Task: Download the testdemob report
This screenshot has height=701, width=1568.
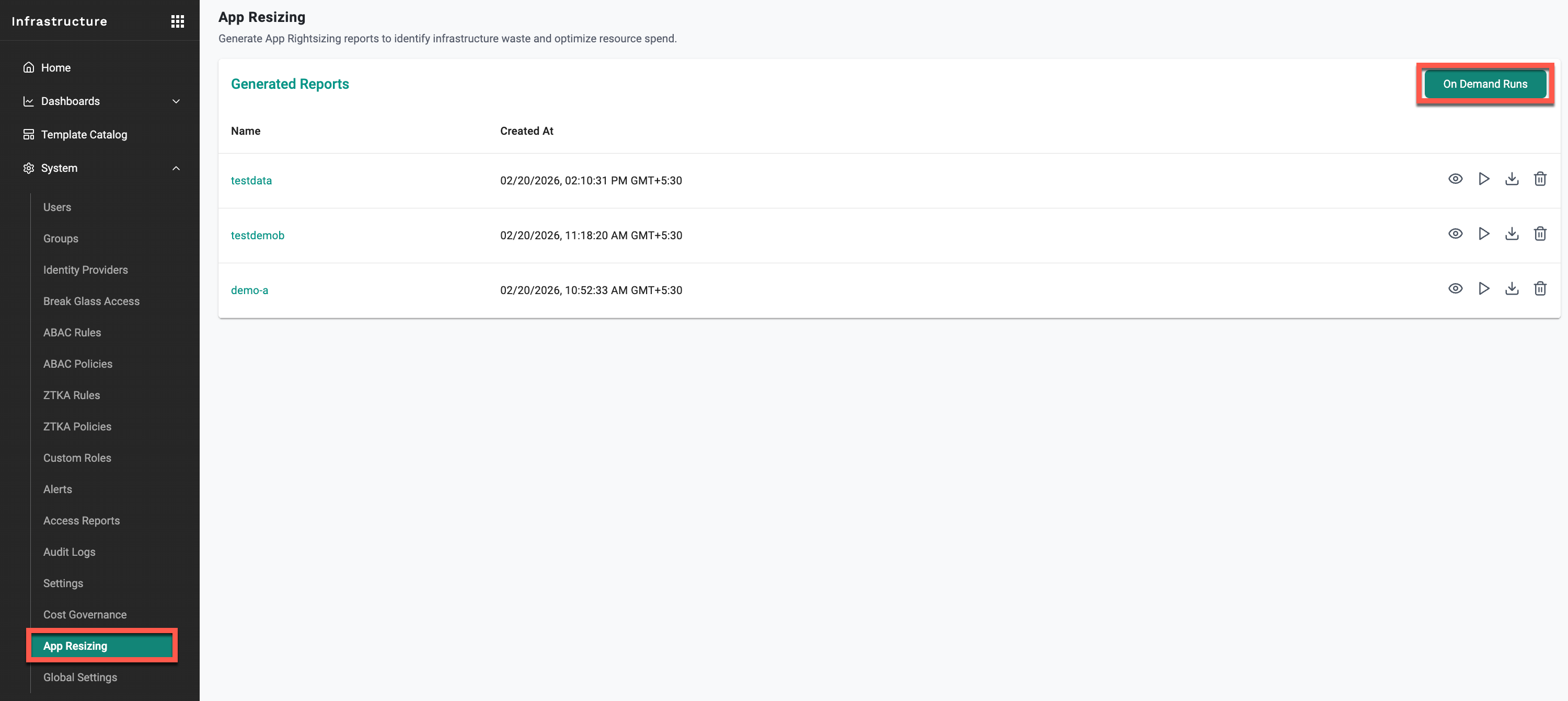Action: tap(1512, 233)
